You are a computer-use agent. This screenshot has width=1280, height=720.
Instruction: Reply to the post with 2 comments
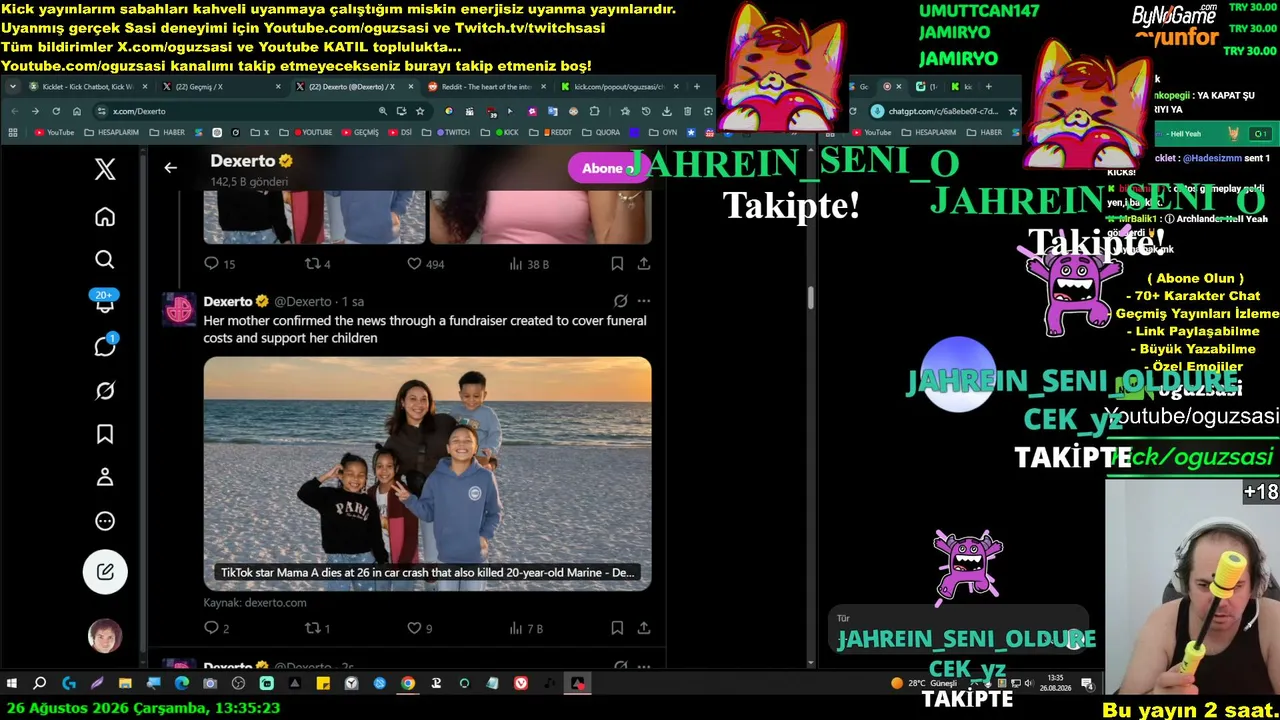(217, 629)
